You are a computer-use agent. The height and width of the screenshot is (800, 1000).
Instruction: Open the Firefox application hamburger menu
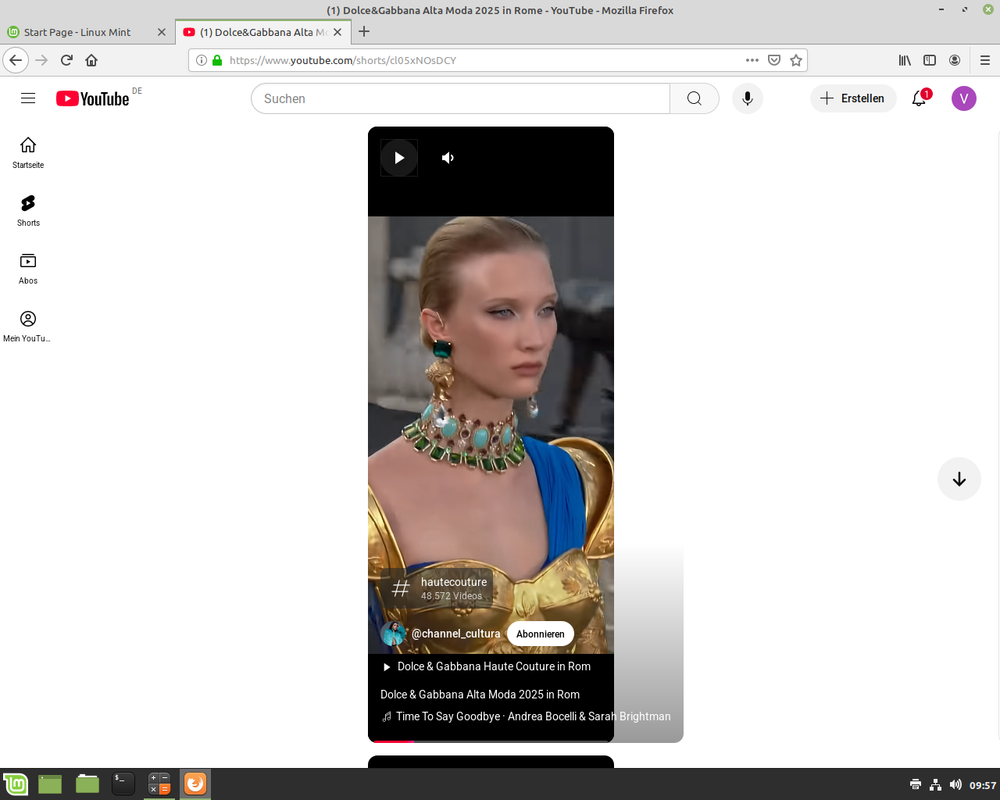(985, 60)
